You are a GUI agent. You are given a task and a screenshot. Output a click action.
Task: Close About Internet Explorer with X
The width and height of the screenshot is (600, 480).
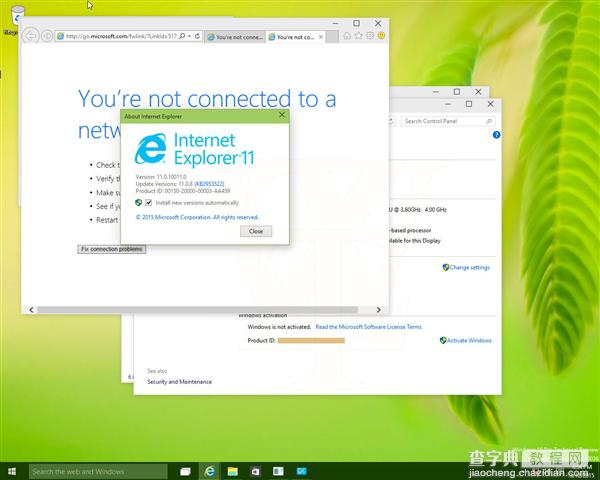point(282,115)
